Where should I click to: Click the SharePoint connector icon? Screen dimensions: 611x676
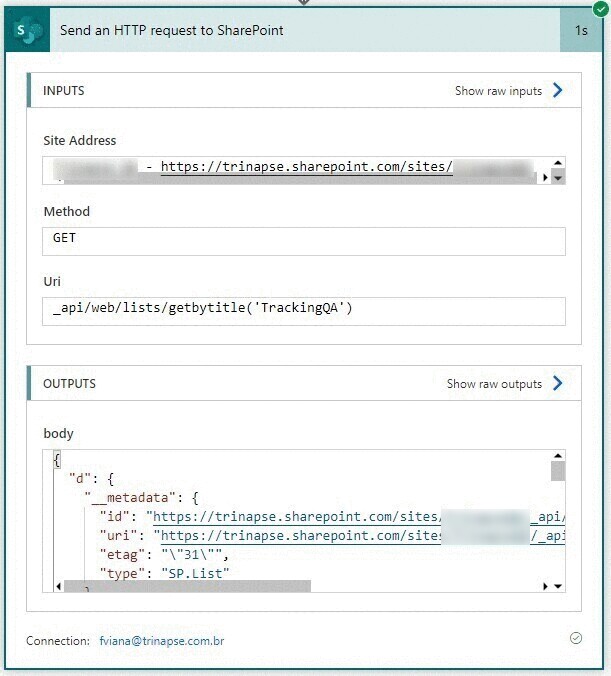coord(28,30)
